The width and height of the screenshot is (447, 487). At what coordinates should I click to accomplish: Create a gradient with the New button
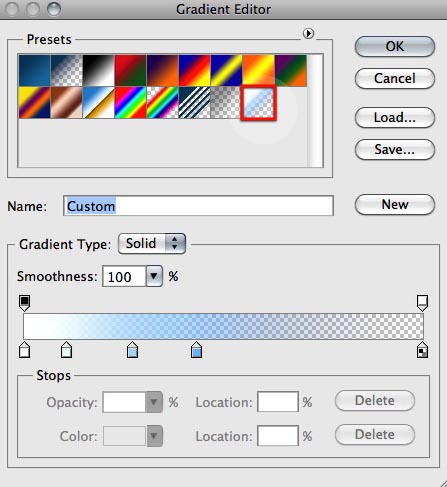point(395,204)
